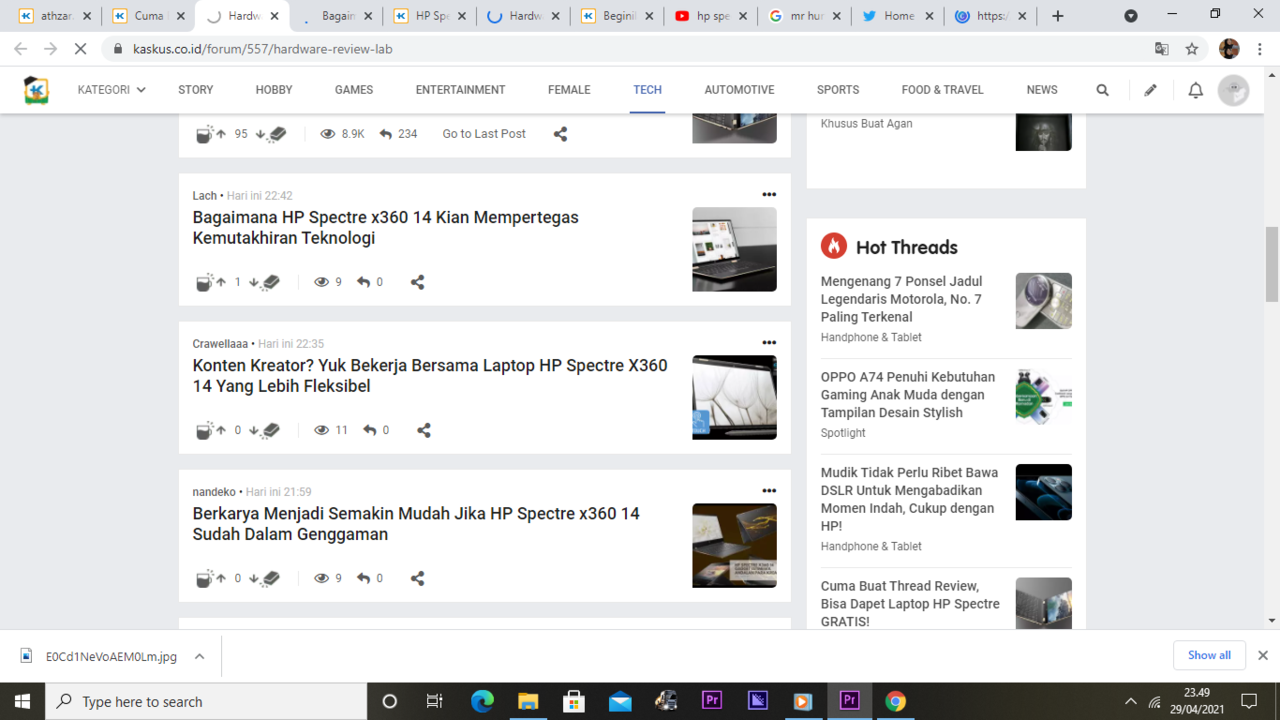The height and width of the screenshot is (720, 1280).
Task: Open thread Konten Kreator Yuk Bekerja Bersama
Action: pos(430,376)
